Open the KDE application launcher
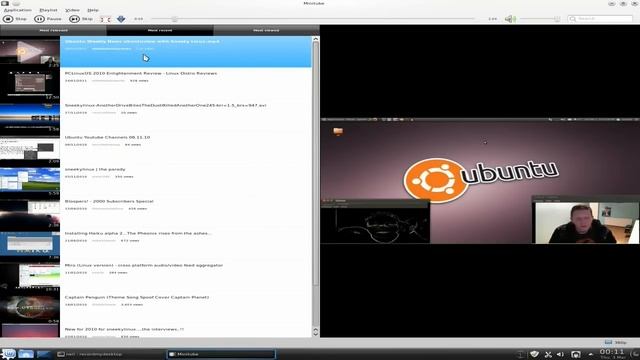The image size is (640, 360). (8, 354)
